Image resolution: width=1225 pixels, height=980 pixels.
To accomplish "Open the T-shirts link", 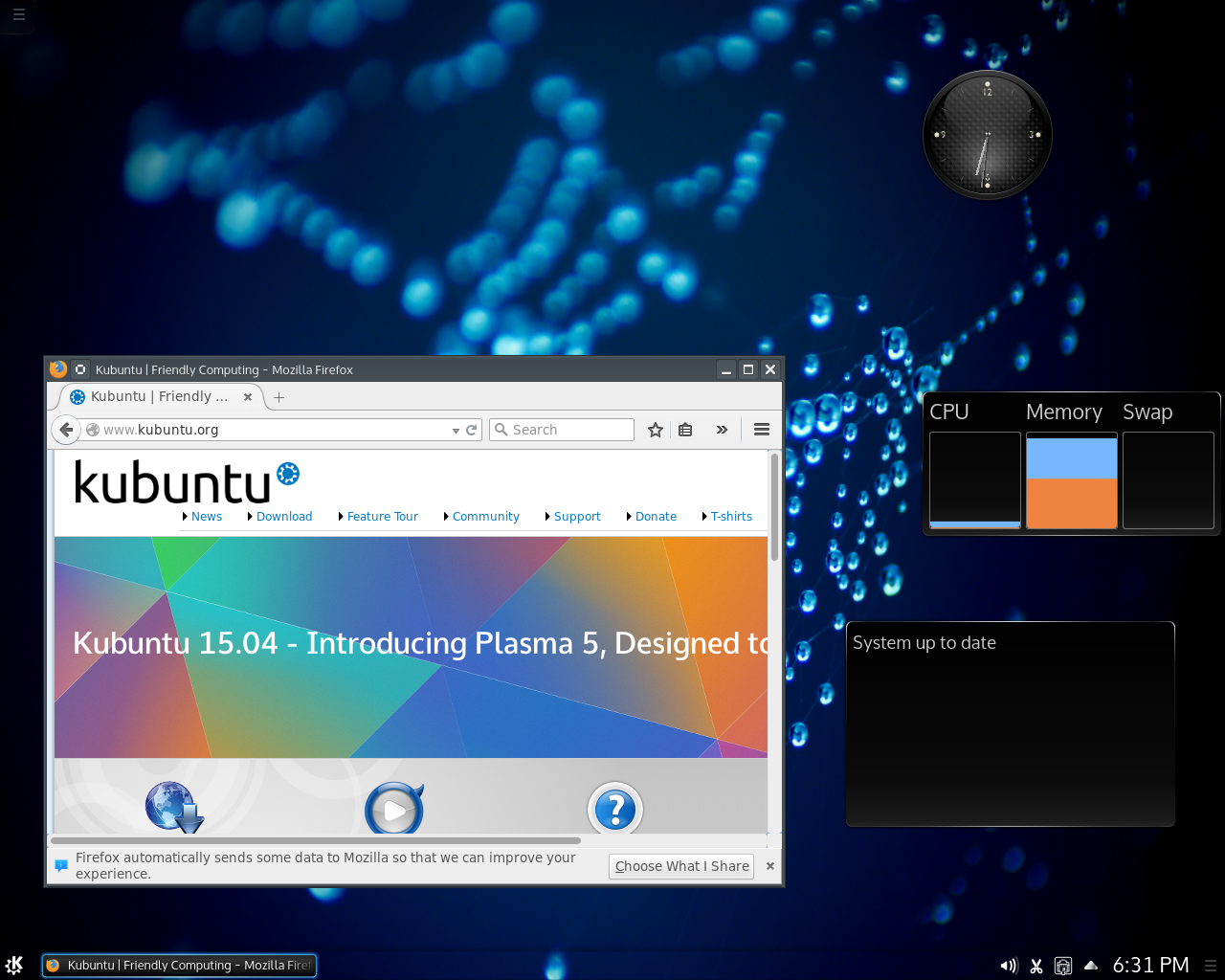I will coord(731,516).
